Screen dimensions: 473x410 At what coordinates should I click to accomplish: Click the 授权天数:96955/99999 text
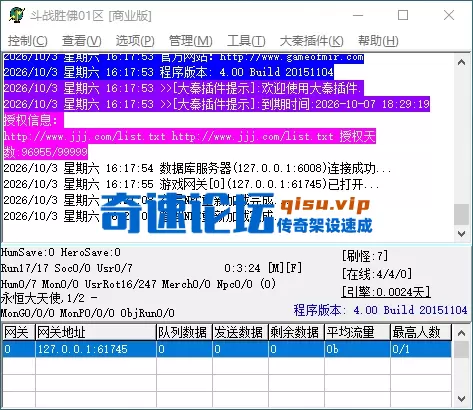click(x=46, y=152)
